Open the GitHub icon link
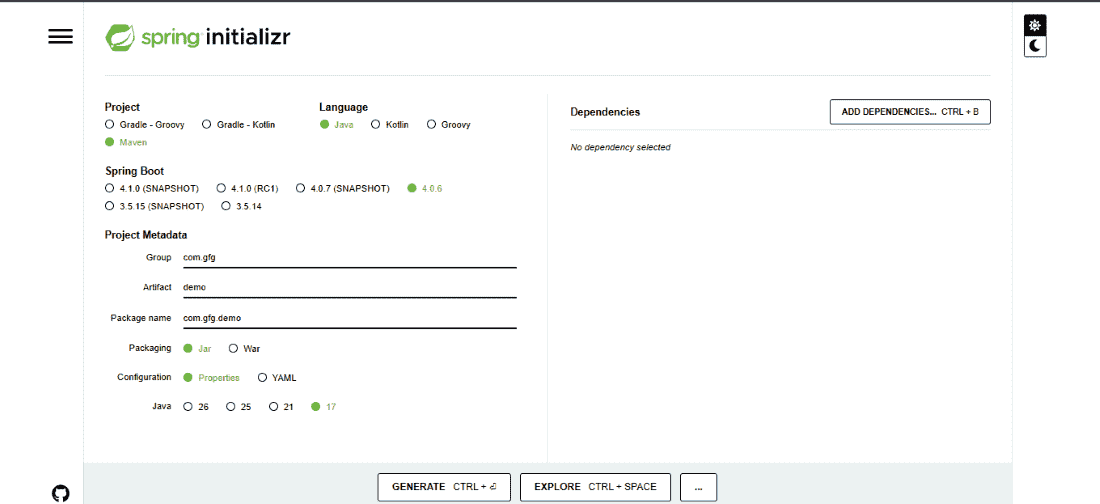 coord(61,493)
